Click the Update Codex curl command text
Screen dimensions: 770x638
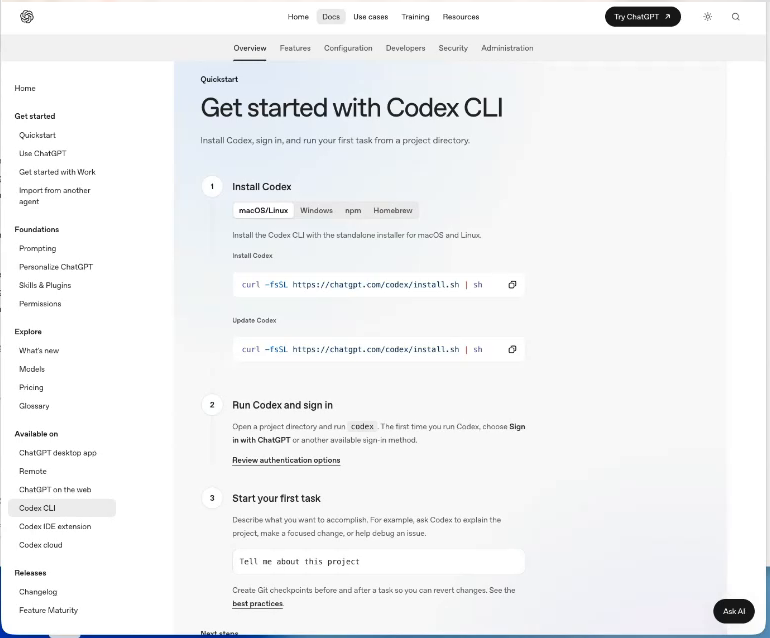(x=362, y=349)
